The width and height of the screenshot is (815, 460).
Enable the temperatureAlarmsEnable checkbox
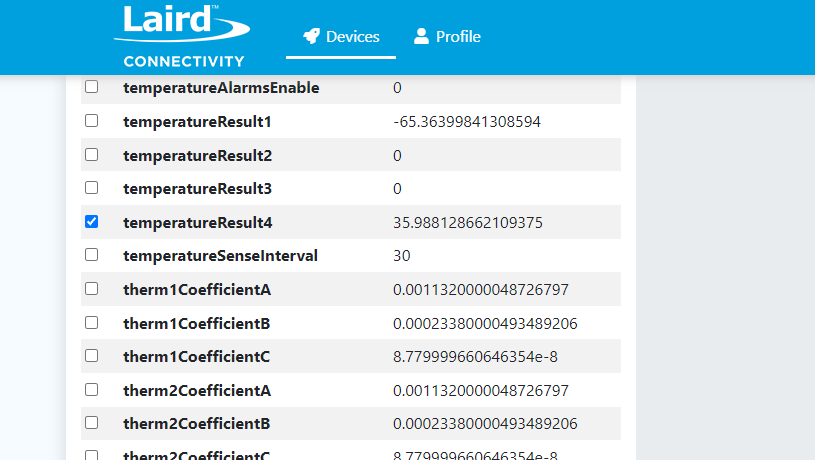click(x=92, y=87)
